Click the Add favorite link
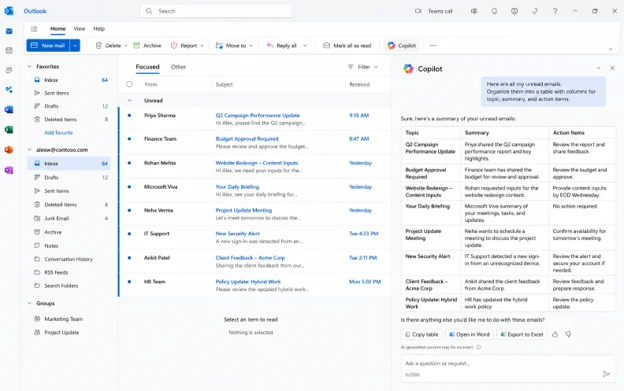 coord(58,132)
